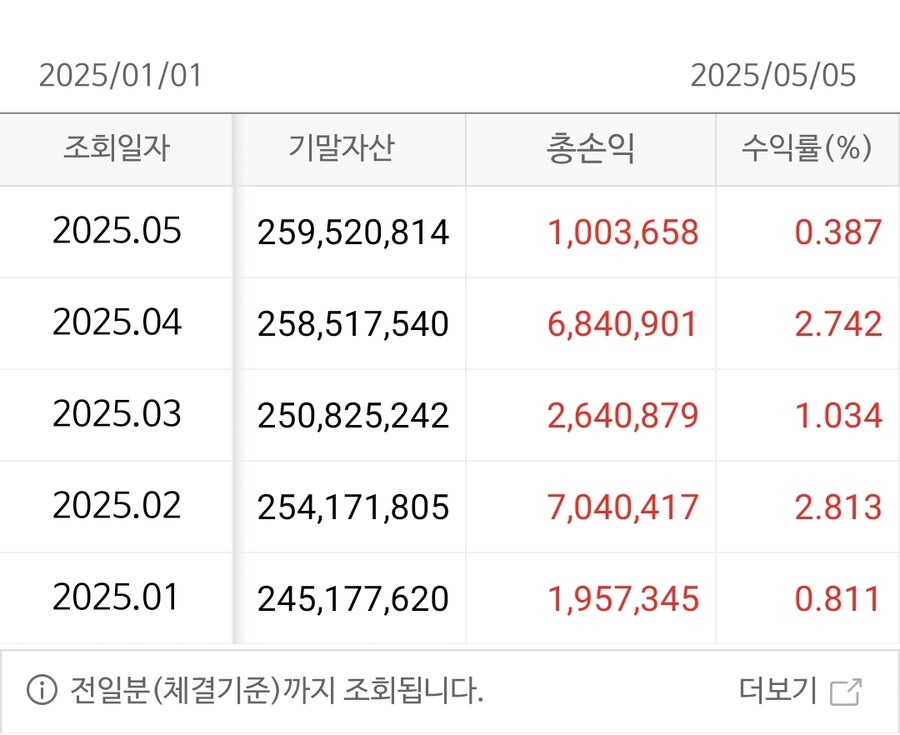Select the start date 2025/01/01
This screenshot has height=735, width=900.
pos(120,76)
